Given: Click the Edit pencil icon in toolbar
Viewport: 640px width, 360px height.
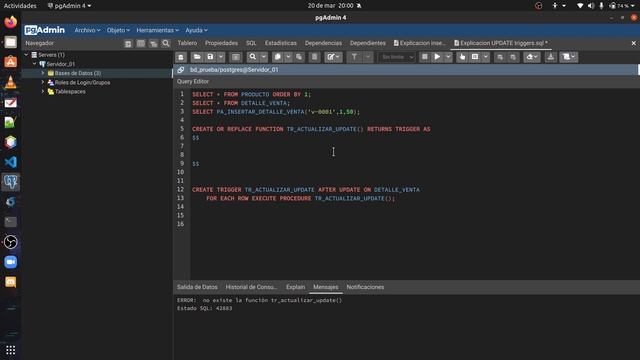Looking at the screenshot, I should (333, 57).
